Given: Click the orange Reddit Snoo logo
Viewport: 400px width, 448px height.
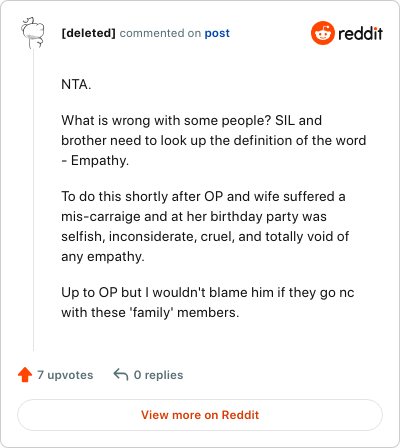Looking at the screenshot, I should pyautogui.click(x=323, y=33).
